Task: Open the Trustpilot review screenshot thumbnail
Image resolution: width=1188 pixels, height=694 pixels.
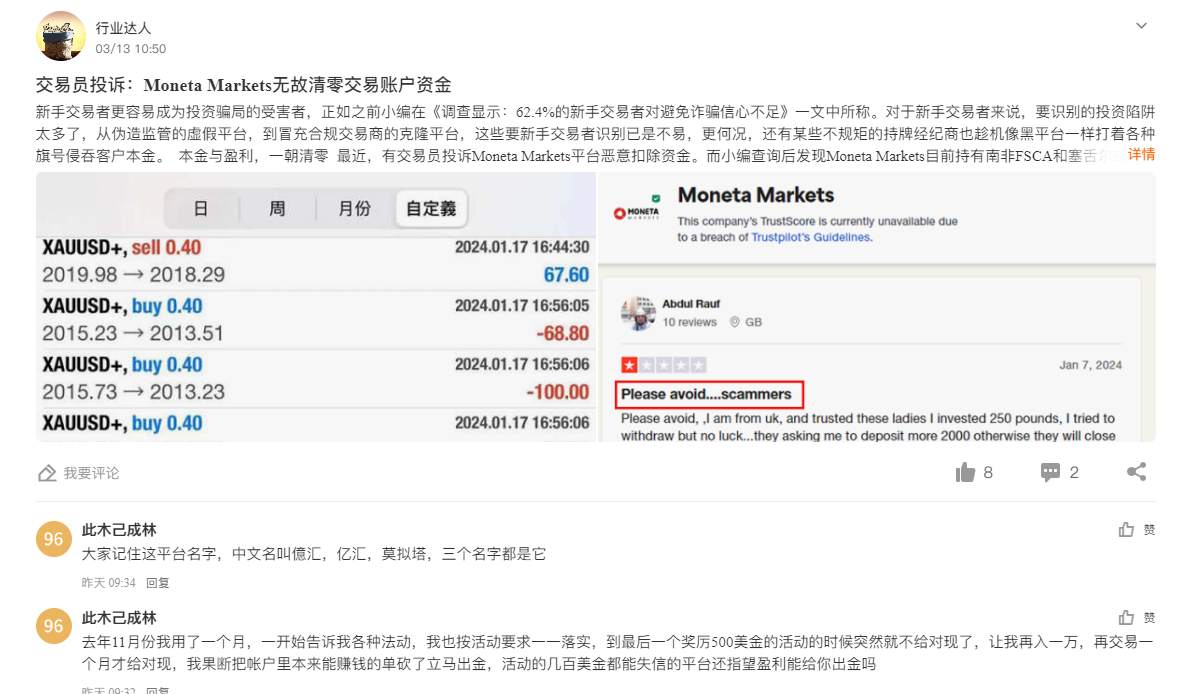Action: pos(877,307)
